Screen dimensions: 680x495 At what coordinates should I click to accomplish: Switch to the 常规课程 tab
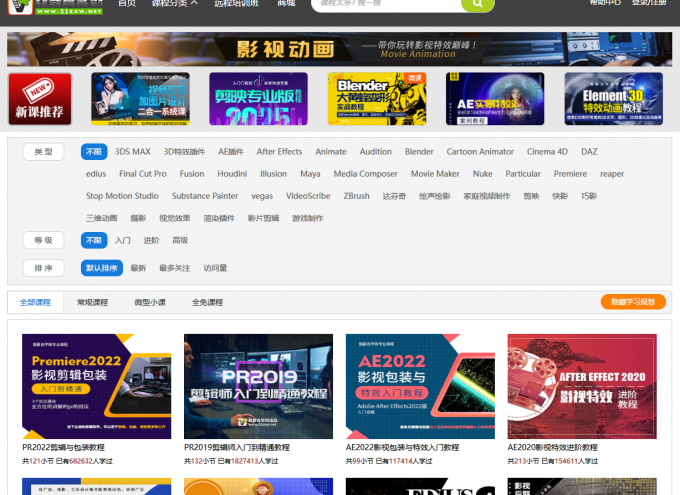coord(92,302)
